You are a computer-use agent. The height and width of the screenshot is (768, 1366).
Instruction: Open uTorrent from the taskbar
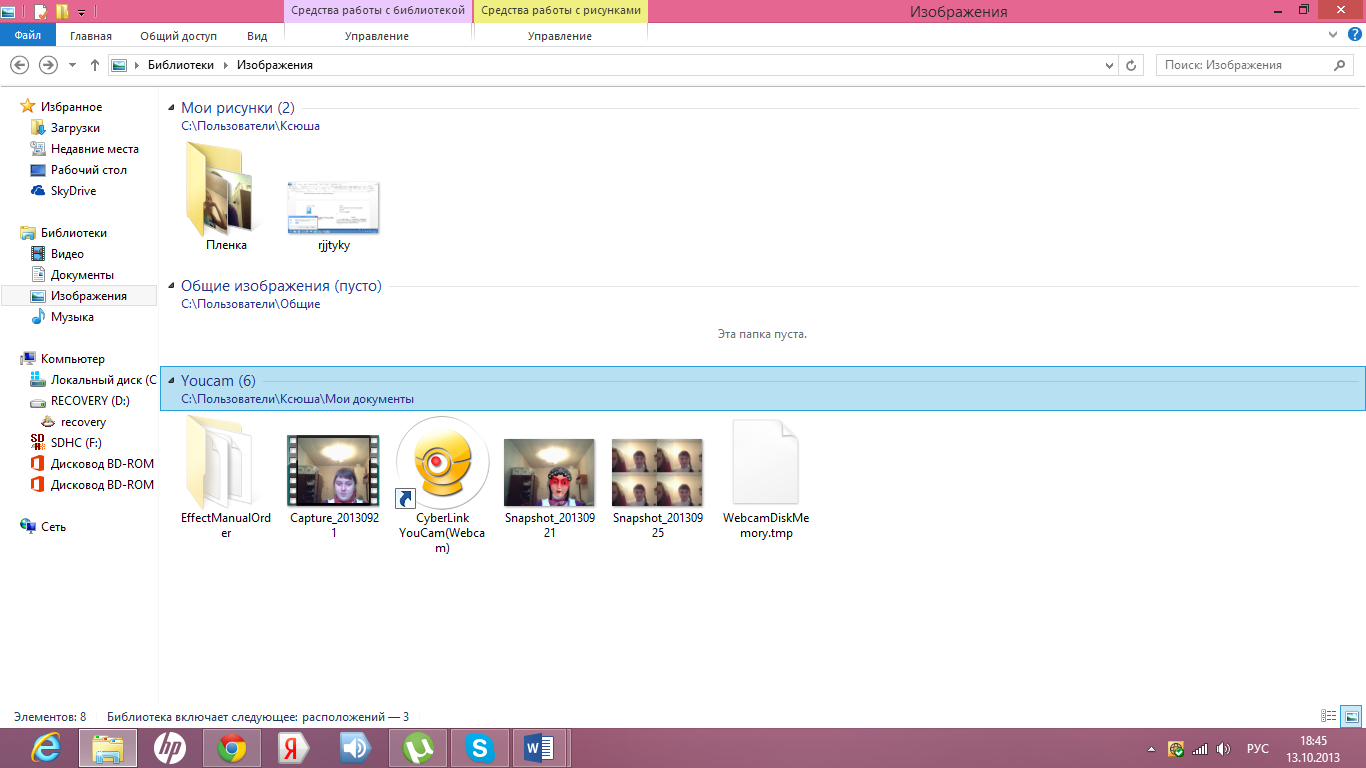418,748
